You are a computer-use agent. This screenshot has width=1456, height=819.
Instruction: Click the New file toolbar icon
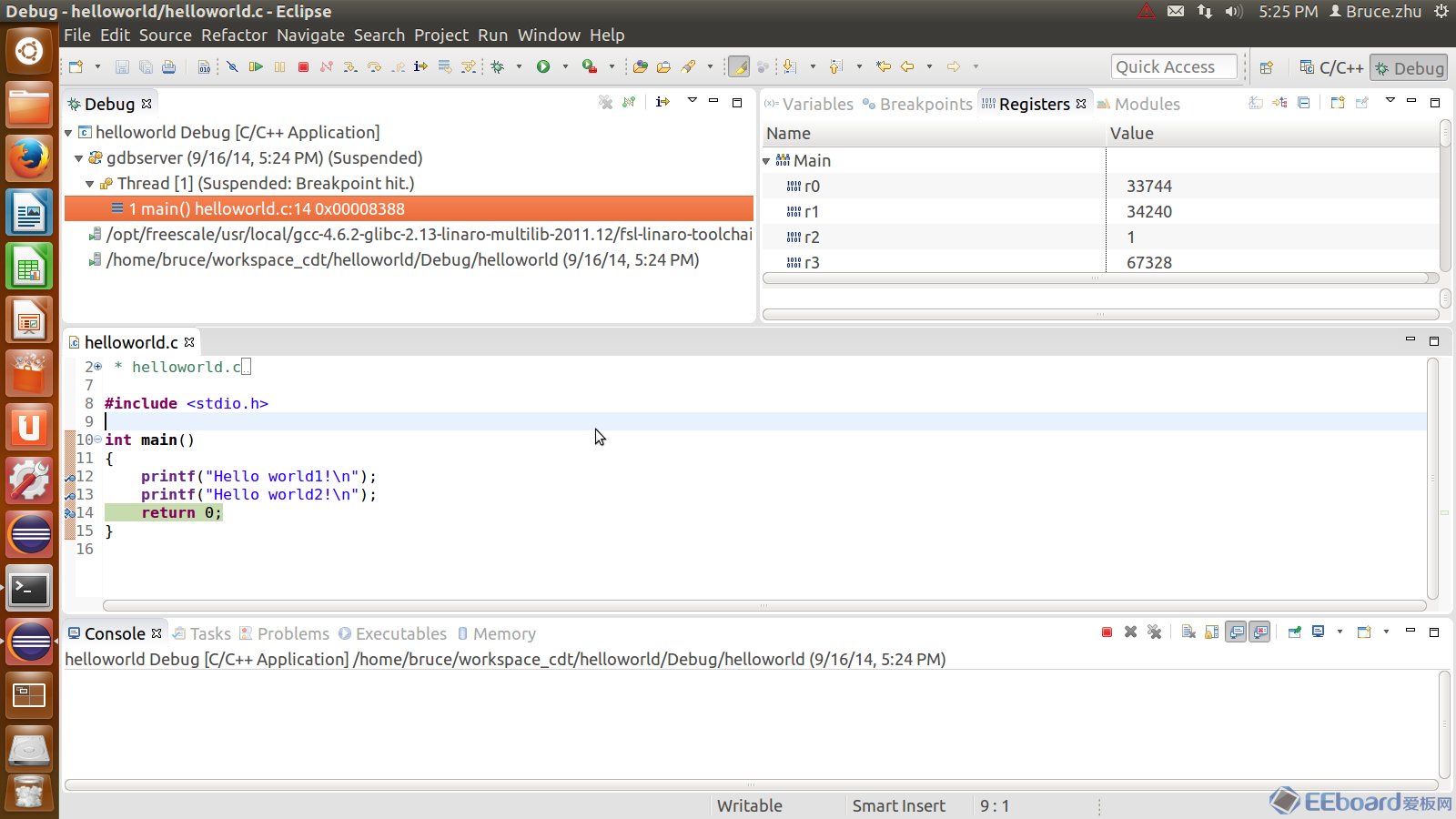76,66
